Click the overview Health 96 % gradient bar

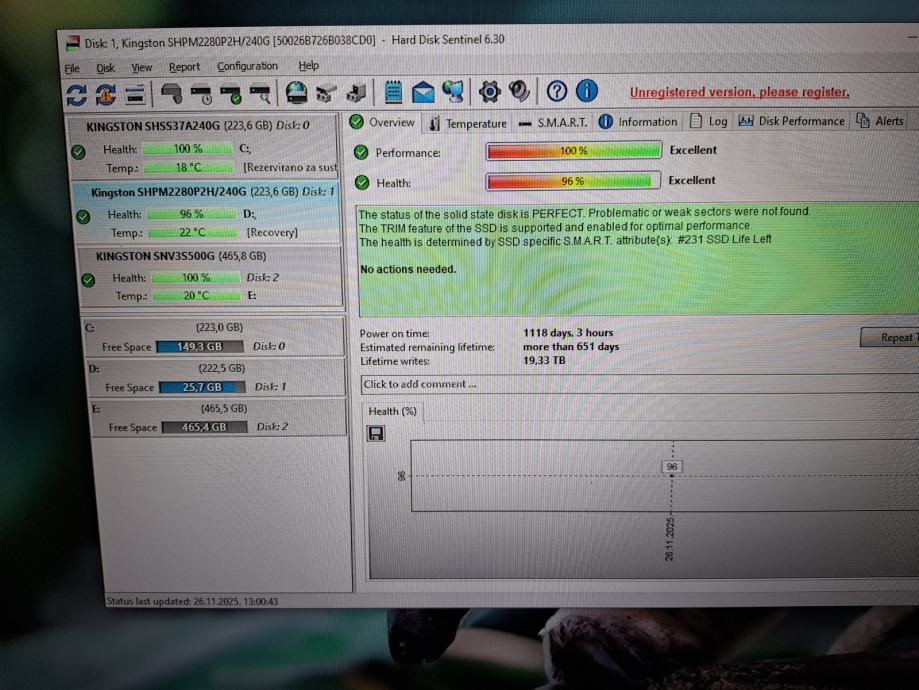573,181
